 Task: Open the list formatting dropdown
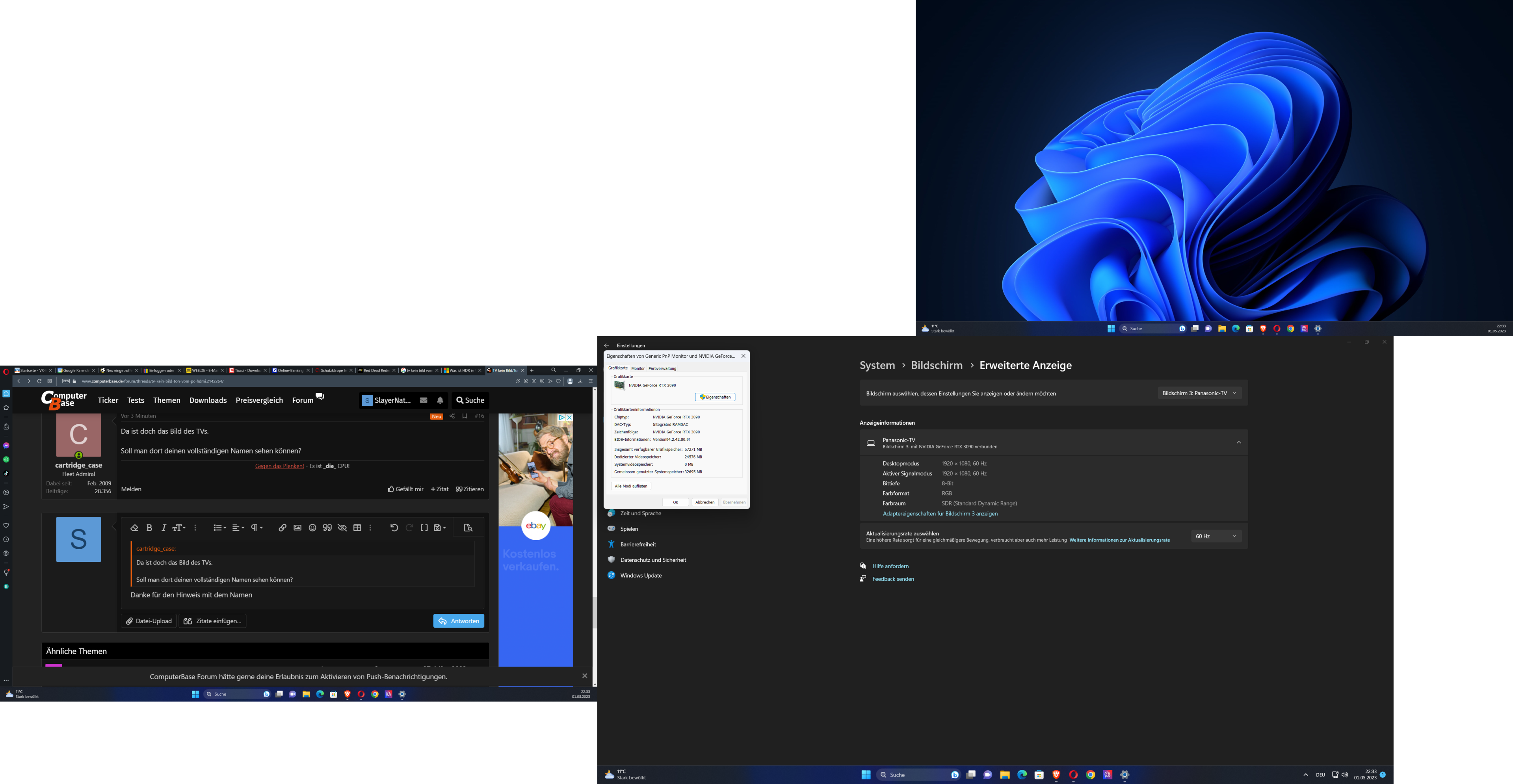[x=220, y=528]
